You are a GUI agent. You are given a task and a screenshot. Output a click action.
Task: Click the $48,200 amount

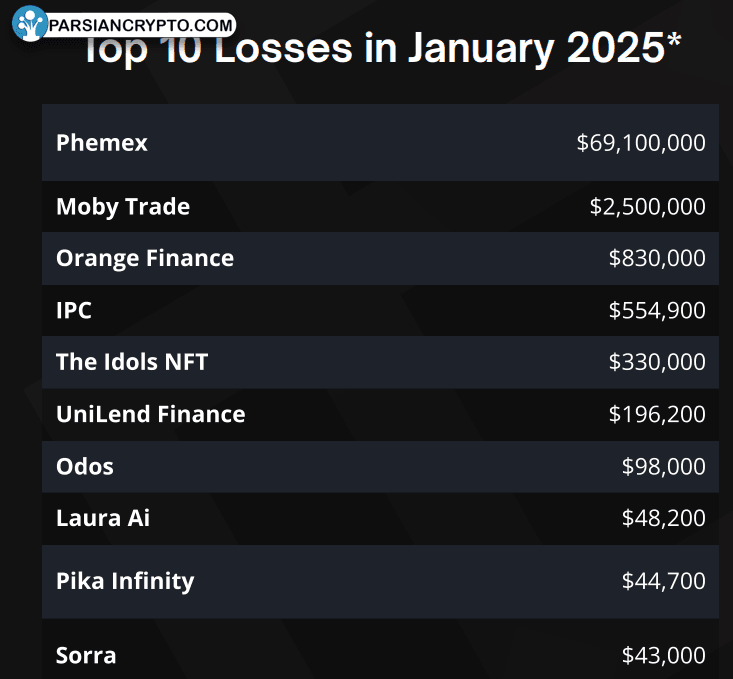[663, 518]
